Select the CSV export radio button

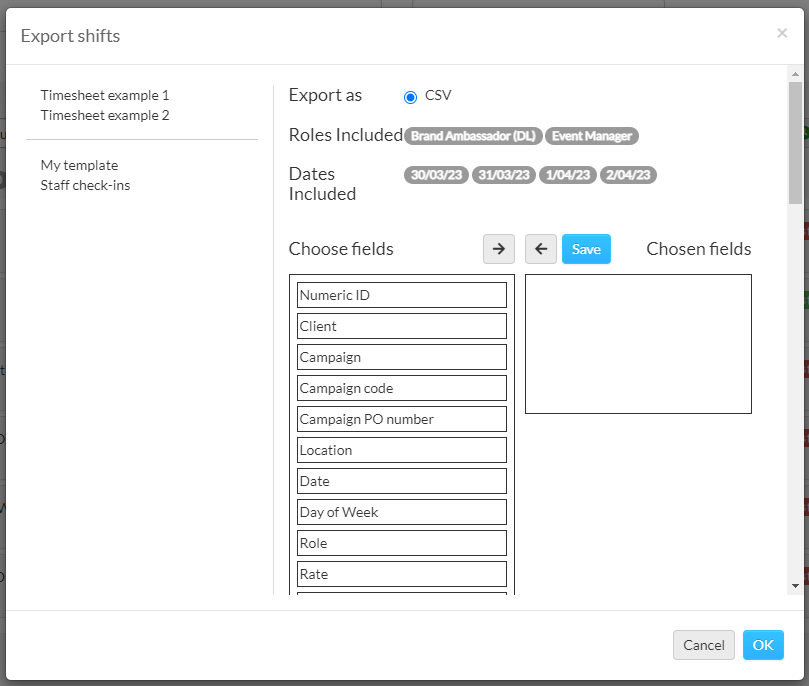point(410,97)
